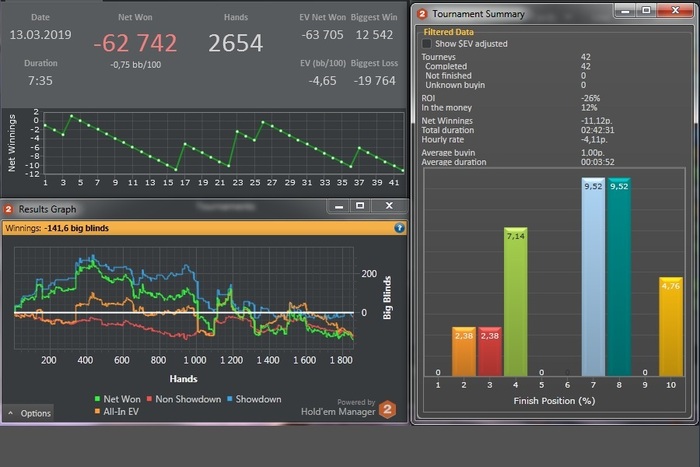Maximize the Tournament Summary window

coord(646,10)
